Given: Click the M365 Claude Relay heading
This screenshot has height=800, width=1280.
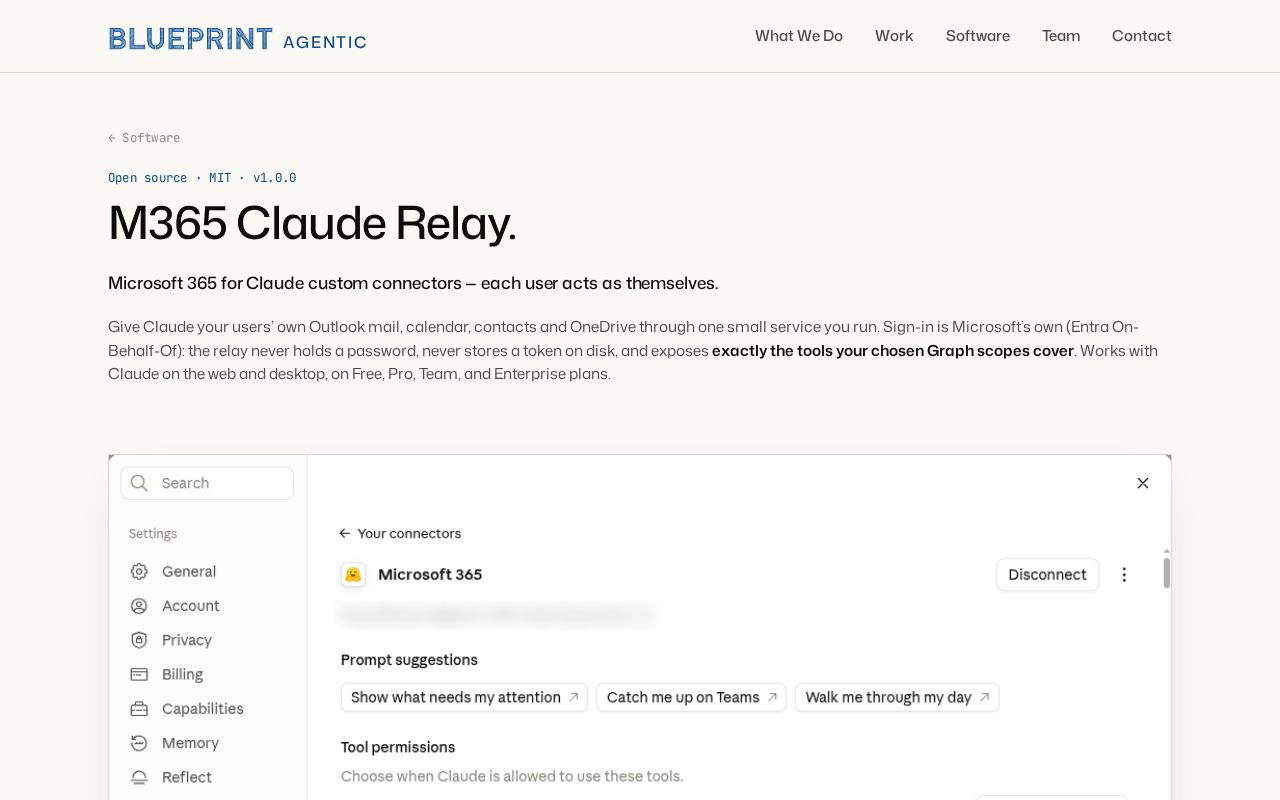Looking at the screenshot, I should tap(312, 223).
